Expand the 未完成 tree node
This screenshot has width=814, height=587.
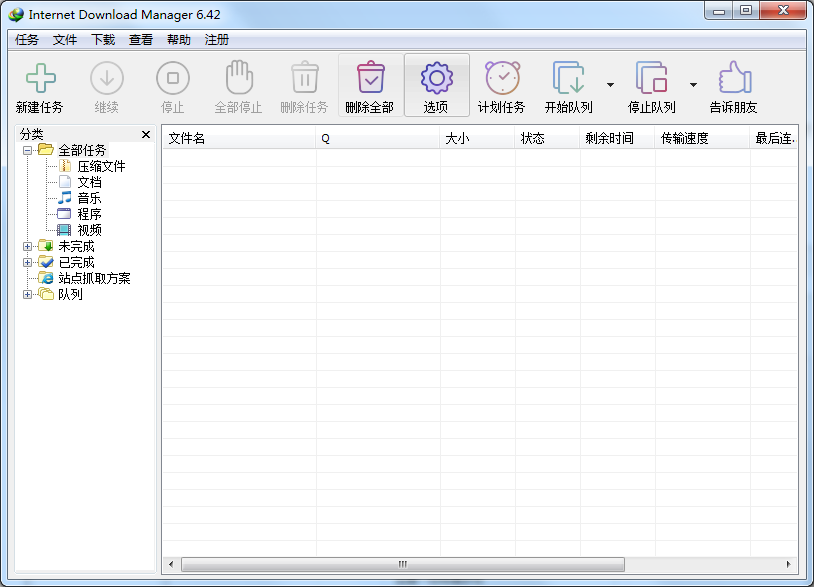[28, 246]
